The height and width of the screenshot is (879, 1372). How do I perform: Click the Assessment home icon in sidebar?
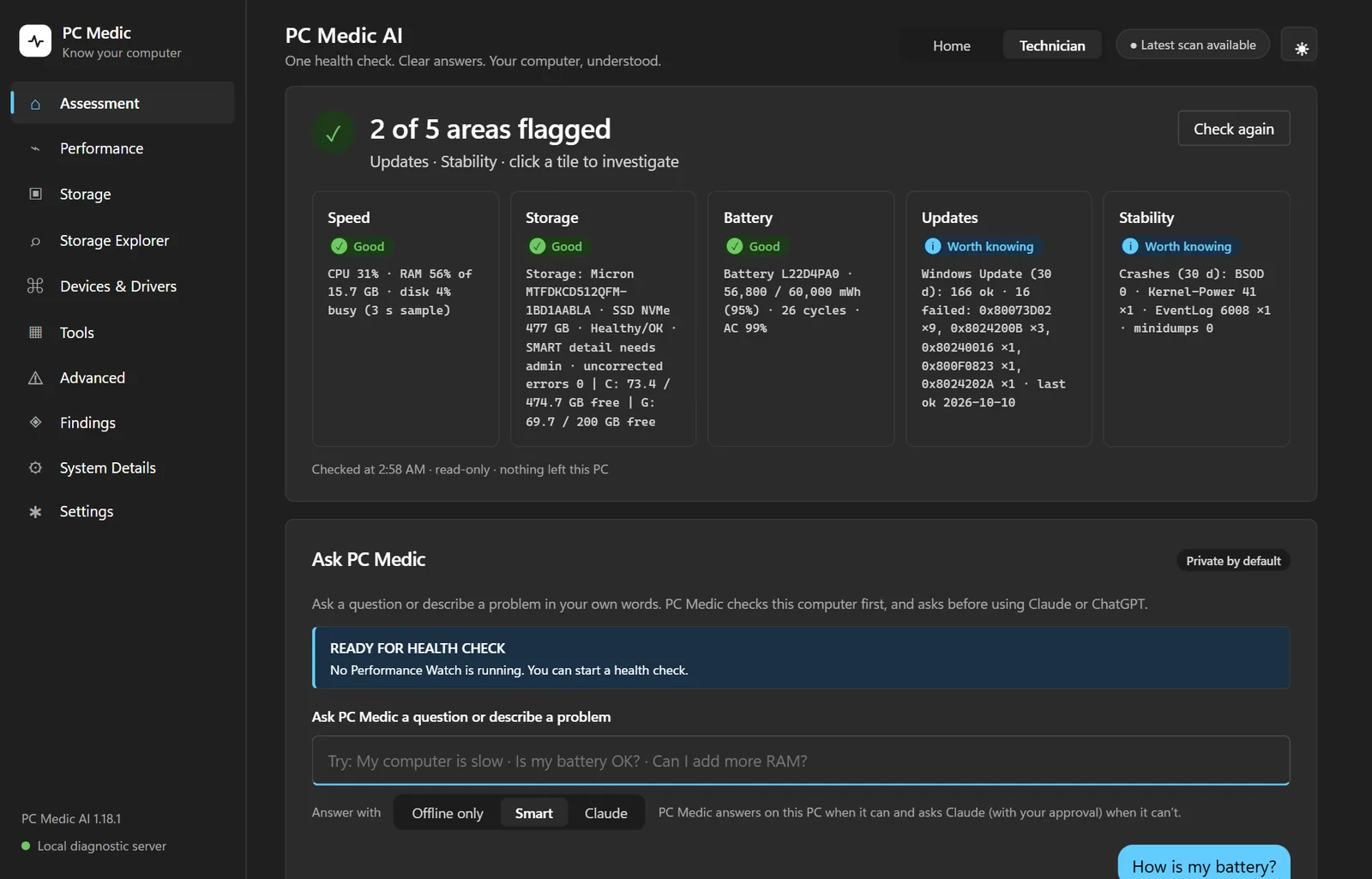click(35, 104)
